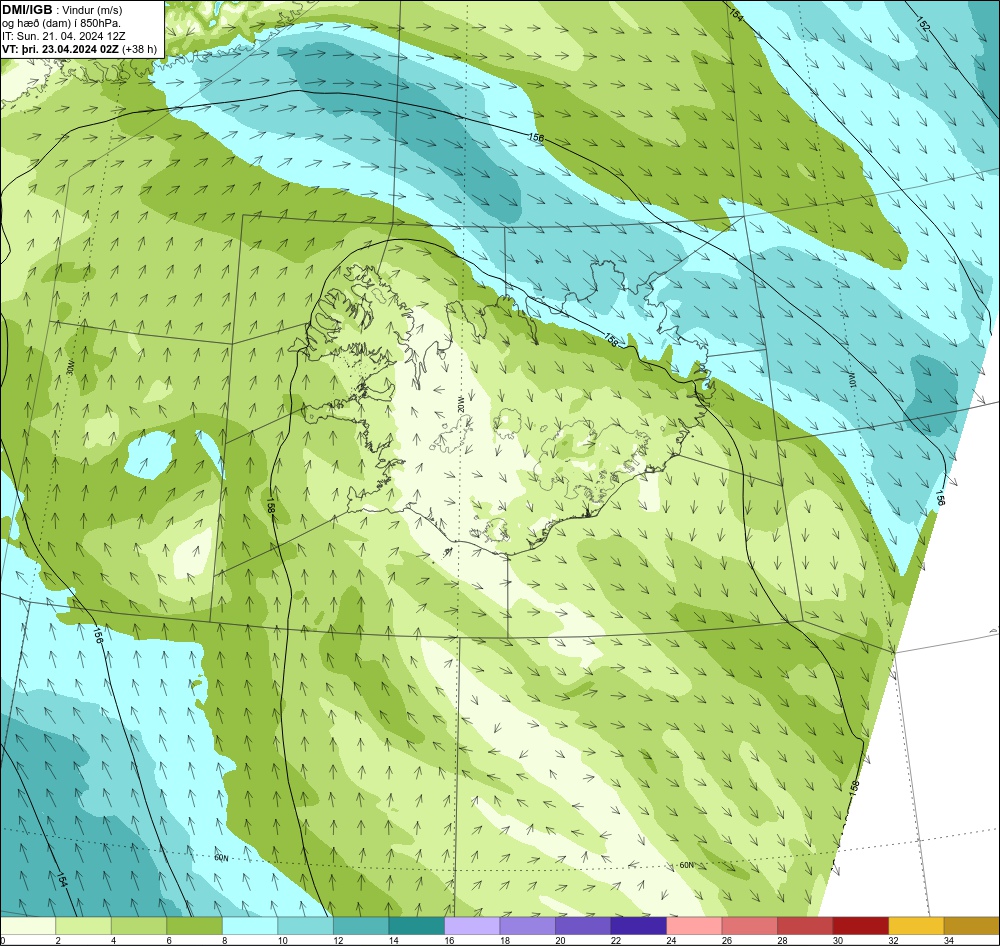Click the 'IT: Sun. 21. 04. 2024 12Z' line
This screenshot has height=946, width=1000.
coord(64,36)
